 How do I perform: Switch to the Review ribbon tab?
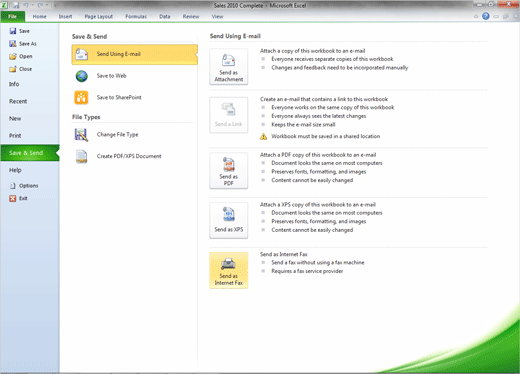(x=191, y=16)
